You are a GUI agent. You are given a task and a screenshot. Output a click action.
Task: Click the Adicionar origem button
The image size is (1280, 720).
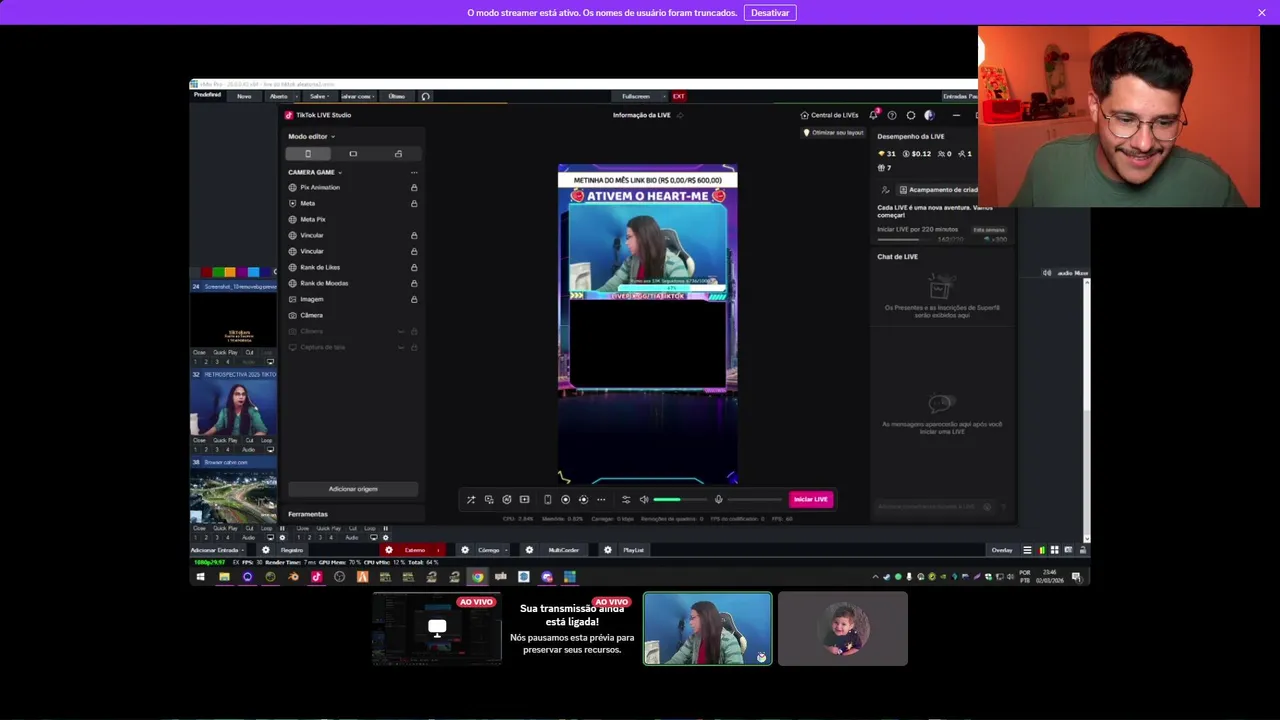pyautogui.click(x=353, y=489)
